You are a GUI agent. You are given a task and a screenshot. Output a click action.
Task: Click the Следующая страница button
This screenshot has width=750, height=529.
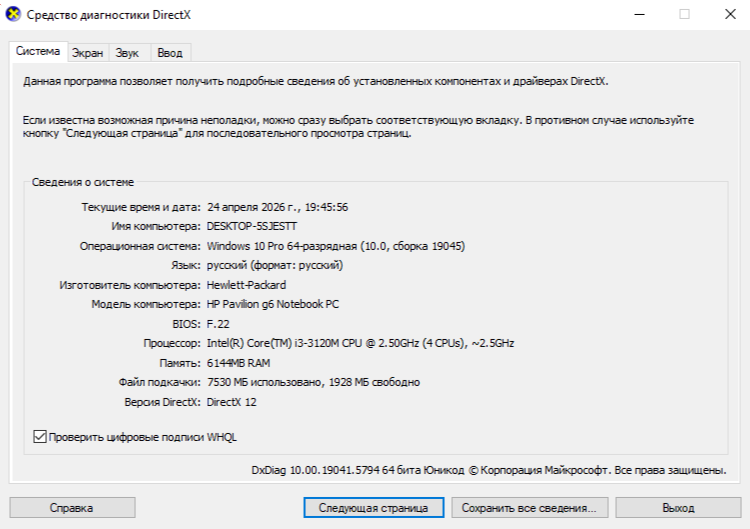coord(374,507)
